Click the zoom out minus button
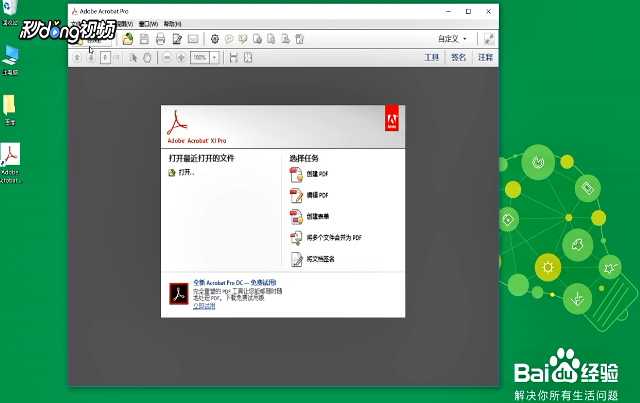Screen dimensions: 640x403 pyautogui.click(x=167, y=58)
